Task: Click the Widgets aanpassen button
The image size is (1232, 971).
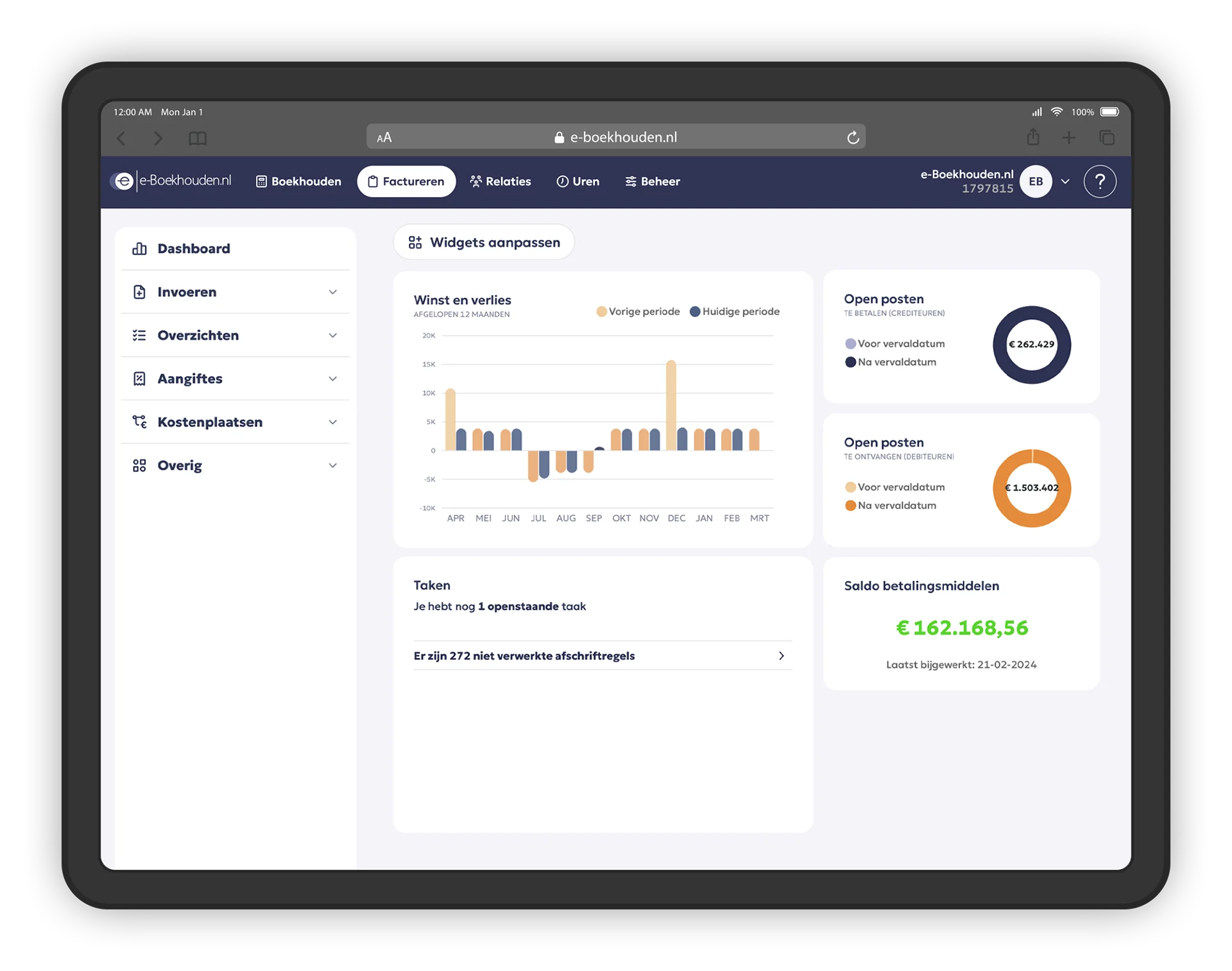Action: [x=484, y=242]
